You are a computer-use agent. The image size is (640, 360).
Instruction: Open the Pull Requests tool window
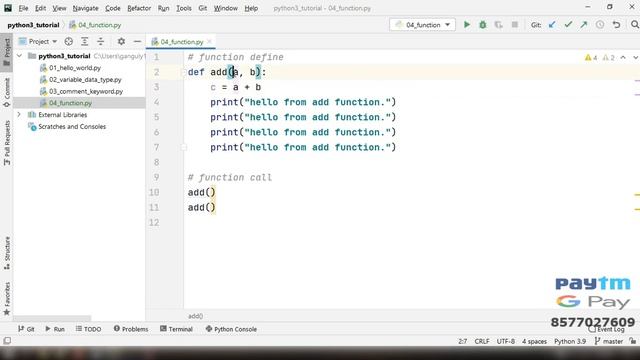click(7, 143)
